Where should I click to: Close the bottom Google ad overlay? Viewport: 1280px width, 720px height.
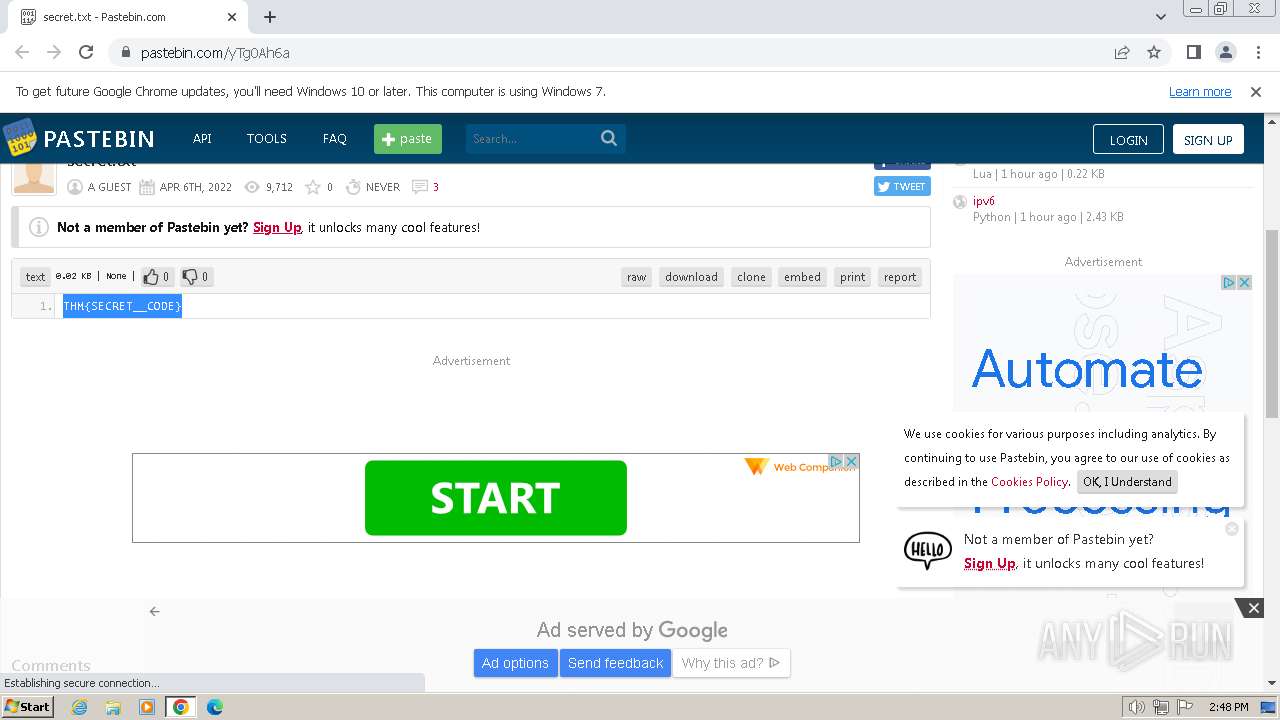point(1253,608)
